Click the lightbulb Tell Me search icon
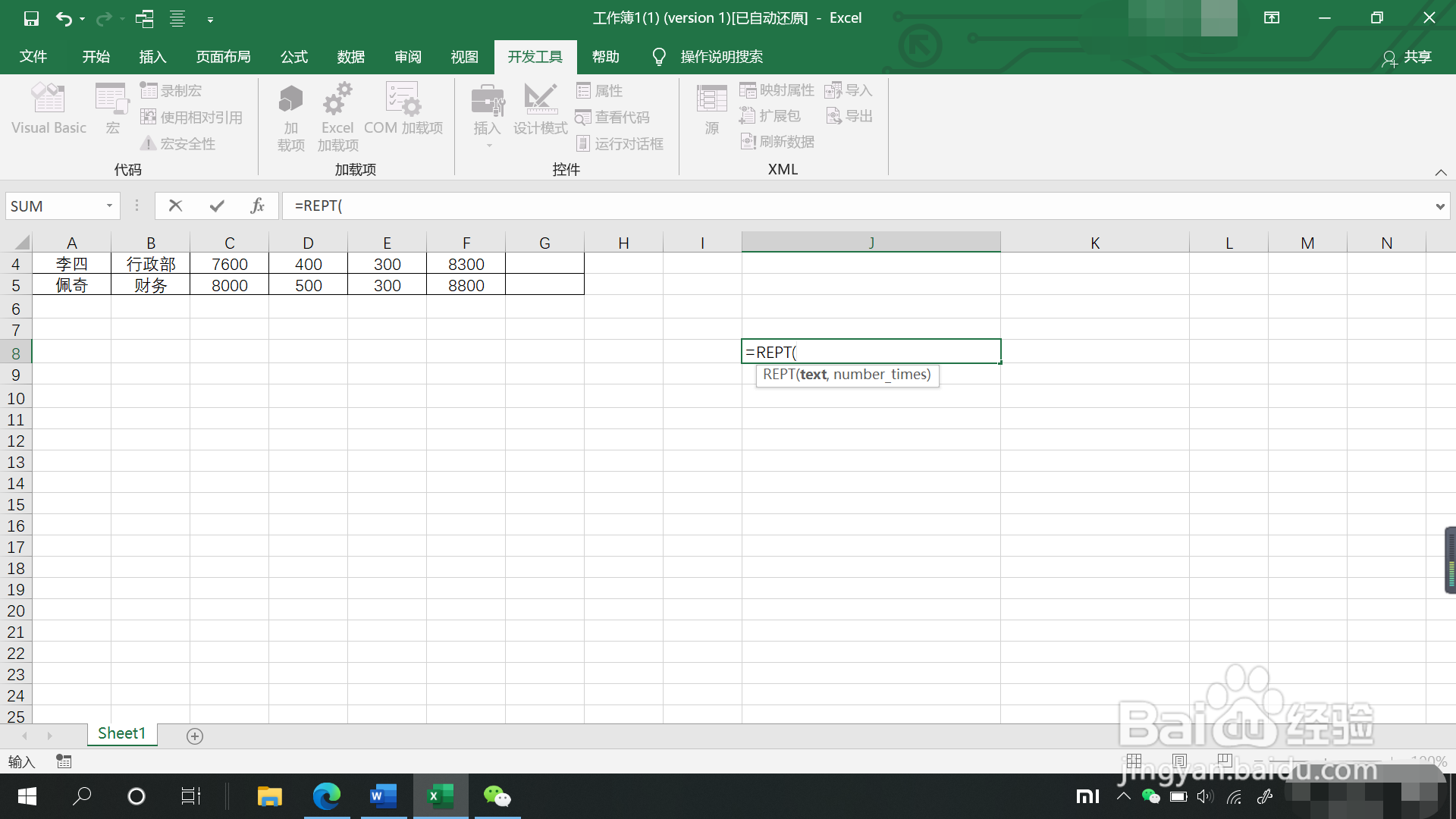The height and width of the screenshot is (819, 1456). click(658, 57)
